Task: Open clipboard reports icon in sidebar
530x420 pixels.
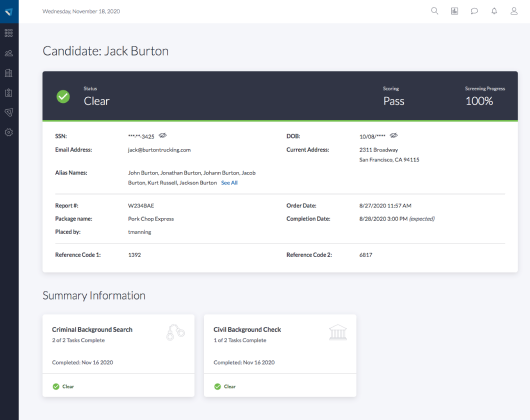Action: (x=9, y=93)
